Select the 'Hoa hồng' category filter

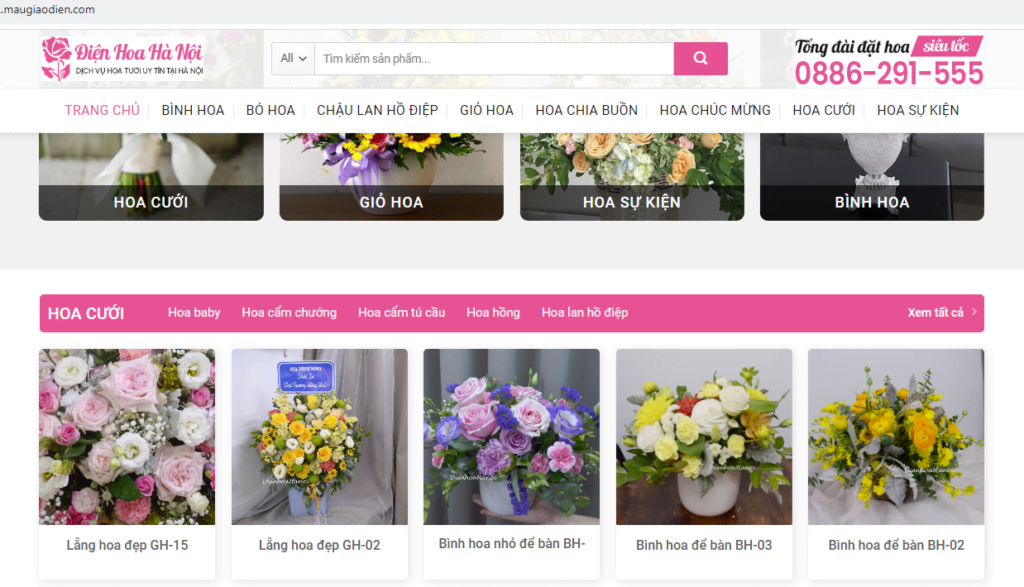[492, 312]
